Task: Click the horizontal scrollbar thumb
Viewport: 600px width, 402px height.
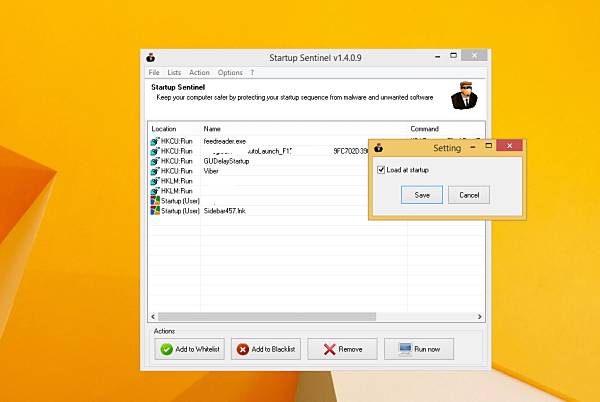Action: pyautogui.click(x=267, y=317)
